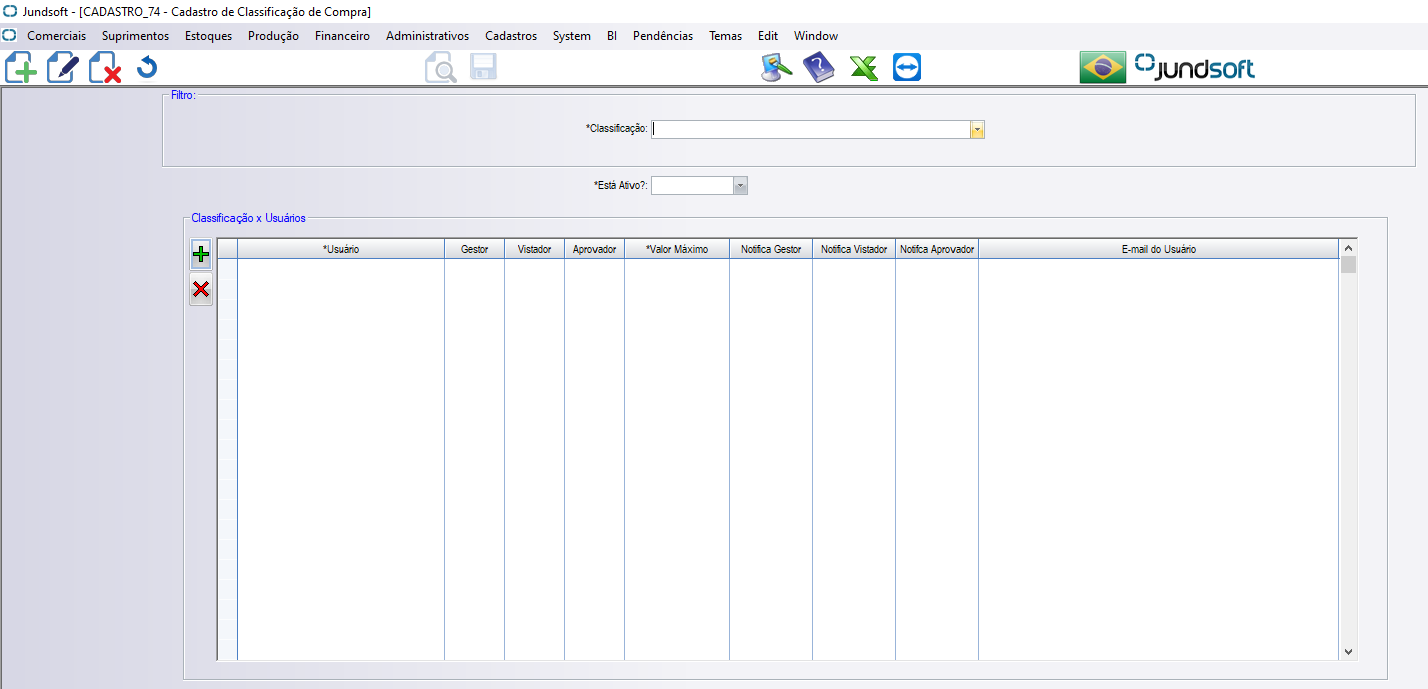Open the help book icon
This screenshot has width=1428, height=689.
tap(819, 68)
